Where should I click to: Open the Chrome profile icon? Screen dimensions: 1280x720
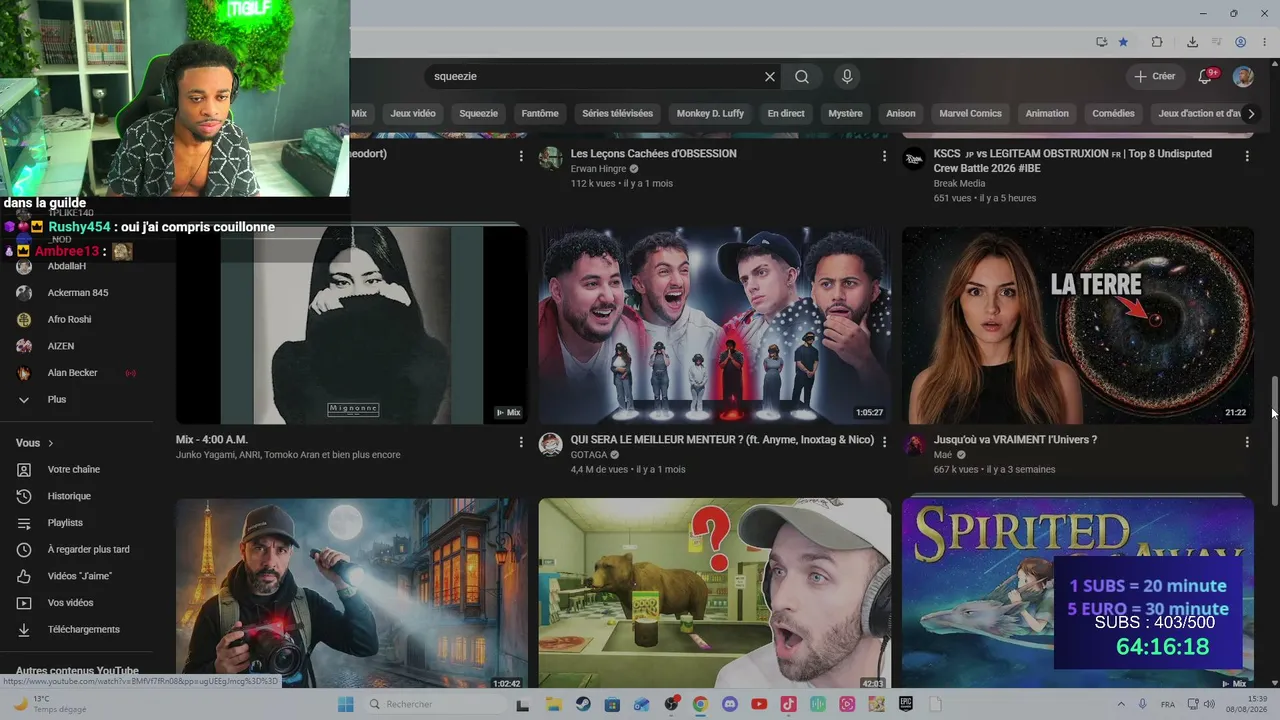click(x=1241, y=42)
